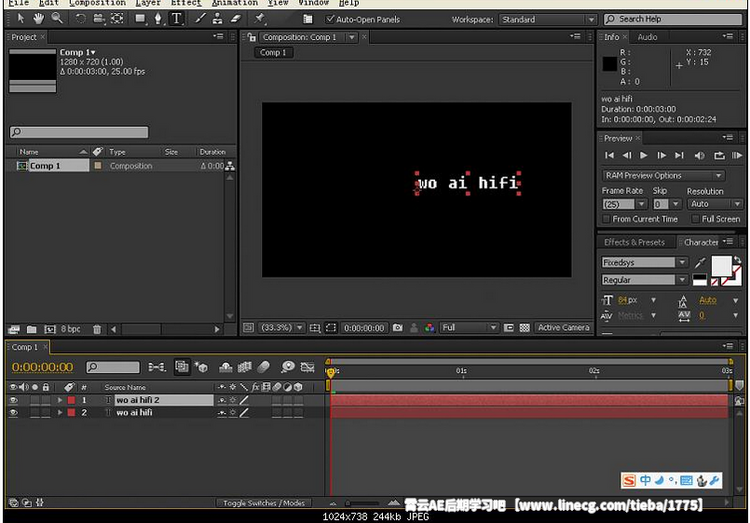Click the white fill color swatch
Image resolution: width=750 pixels, height=523 pixels.
click(721, 266)
